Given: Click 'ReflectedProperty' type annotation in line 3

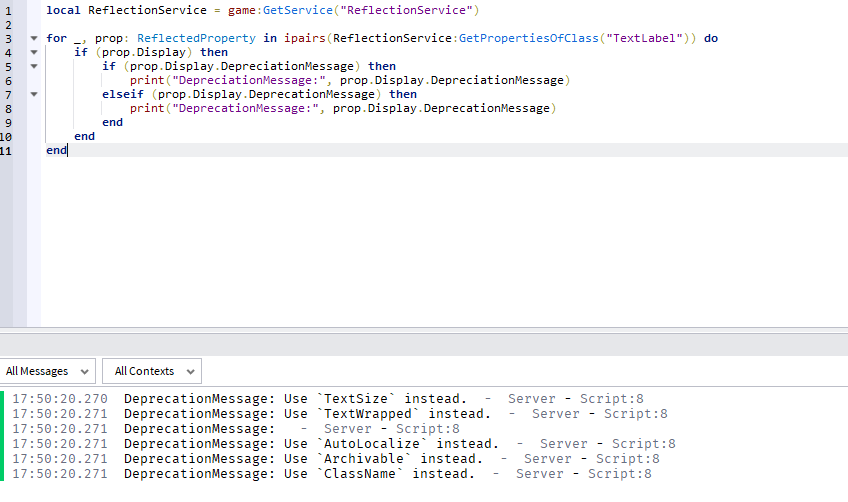Looking at the screenshot, I should [x=196, y=38].
